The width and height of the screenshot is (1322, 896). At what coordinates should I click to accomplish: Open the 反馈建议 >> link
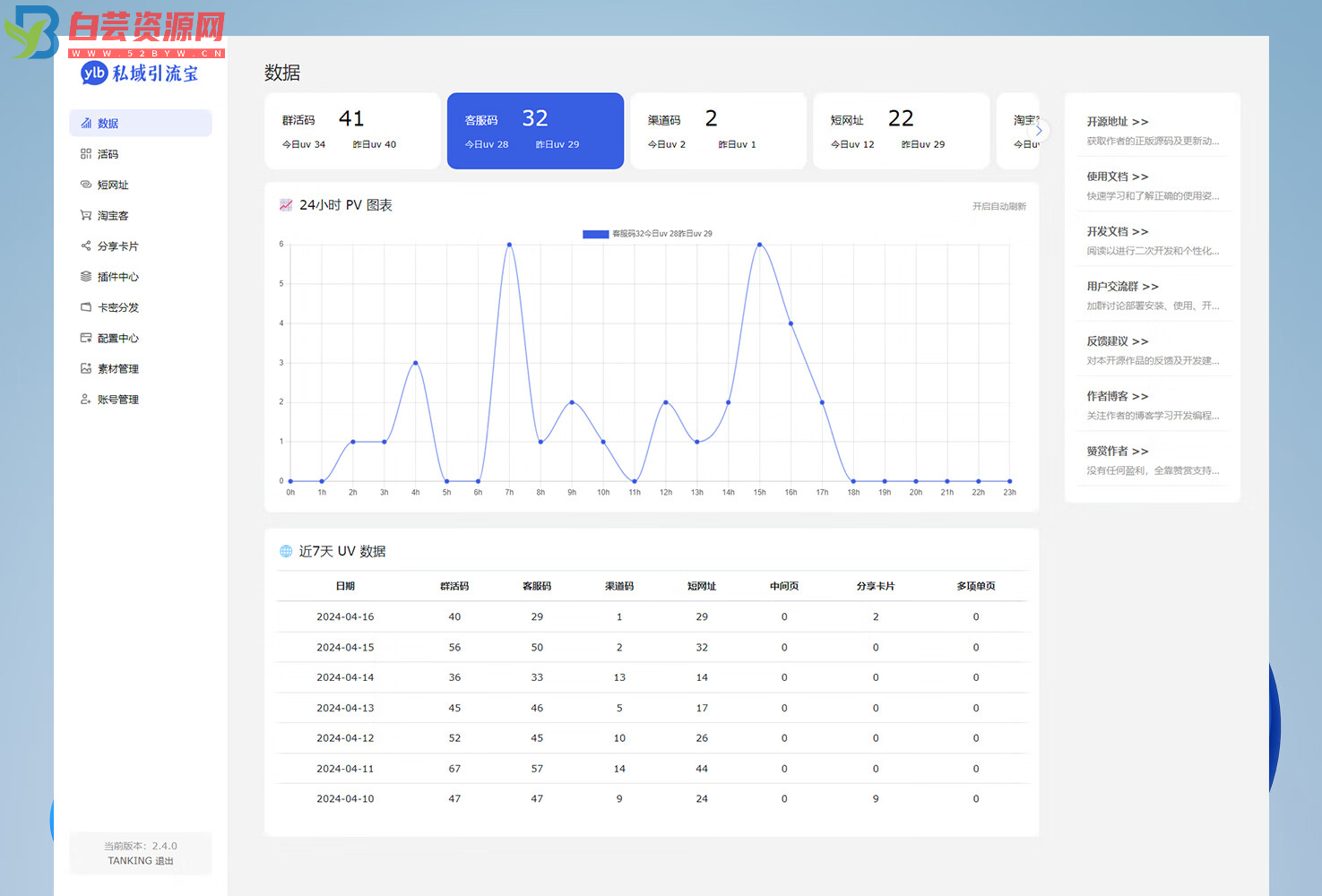(1118, 341)
